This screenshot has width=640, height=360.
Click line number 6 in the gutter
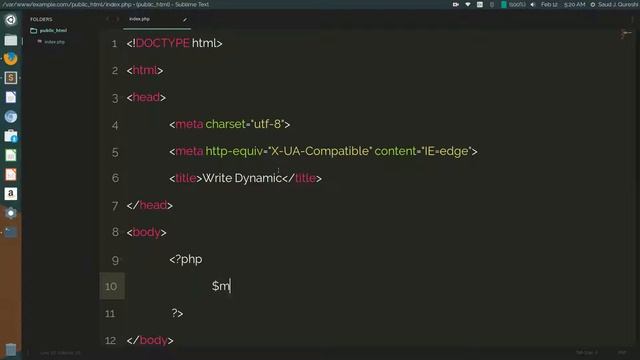(x=115, y=178)
